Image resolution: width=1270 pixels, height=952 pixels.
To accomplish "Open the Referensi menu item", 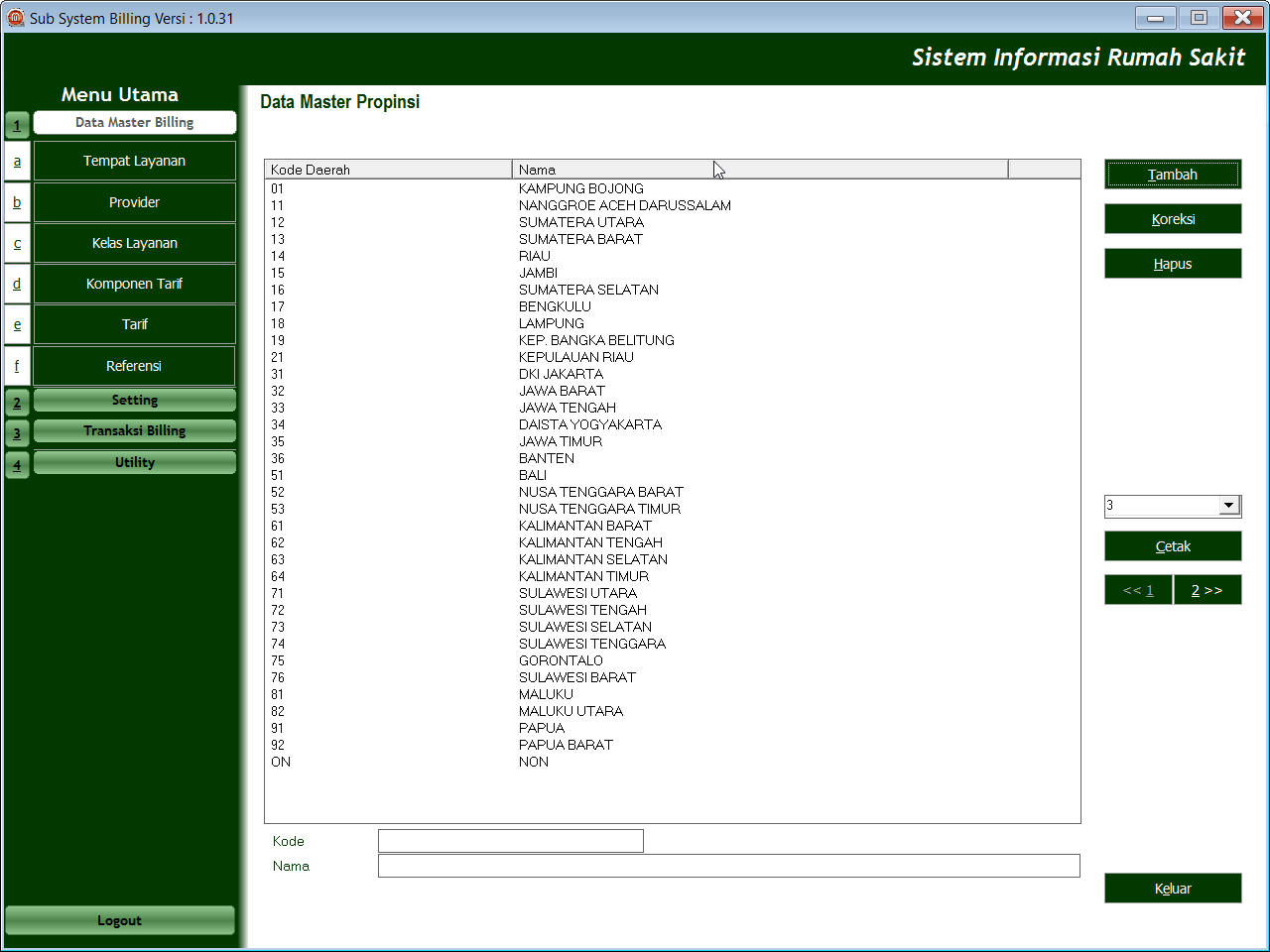I will (134, 366).
